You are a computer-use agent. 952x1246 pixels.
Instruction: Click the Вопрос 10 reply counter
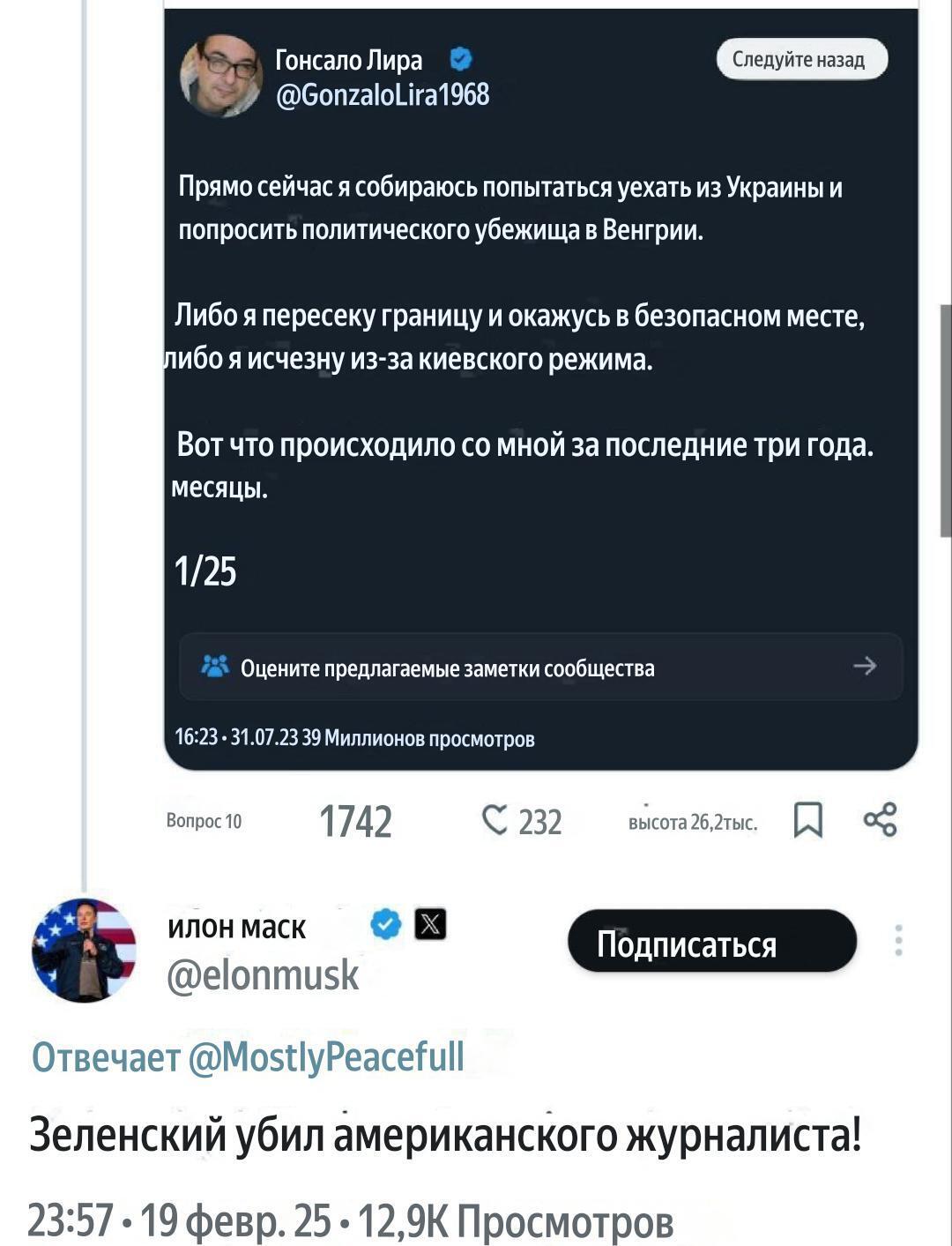204,821
